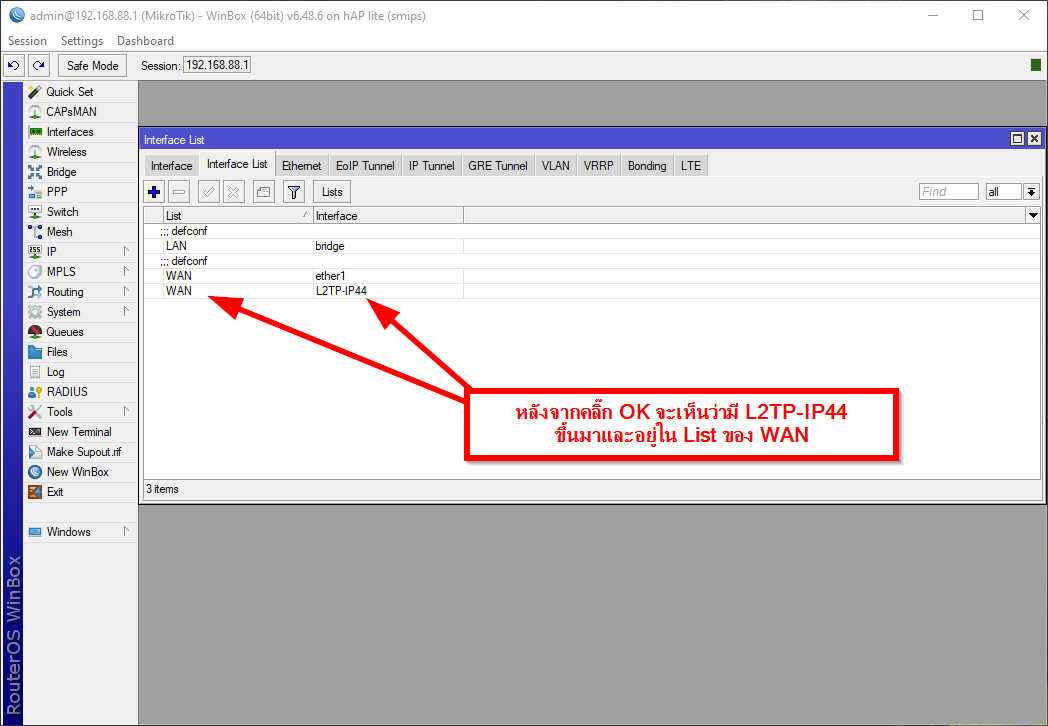Click the enable checkmark button
This screenshot has height=726, width=1048.
[x=209, y=193]
